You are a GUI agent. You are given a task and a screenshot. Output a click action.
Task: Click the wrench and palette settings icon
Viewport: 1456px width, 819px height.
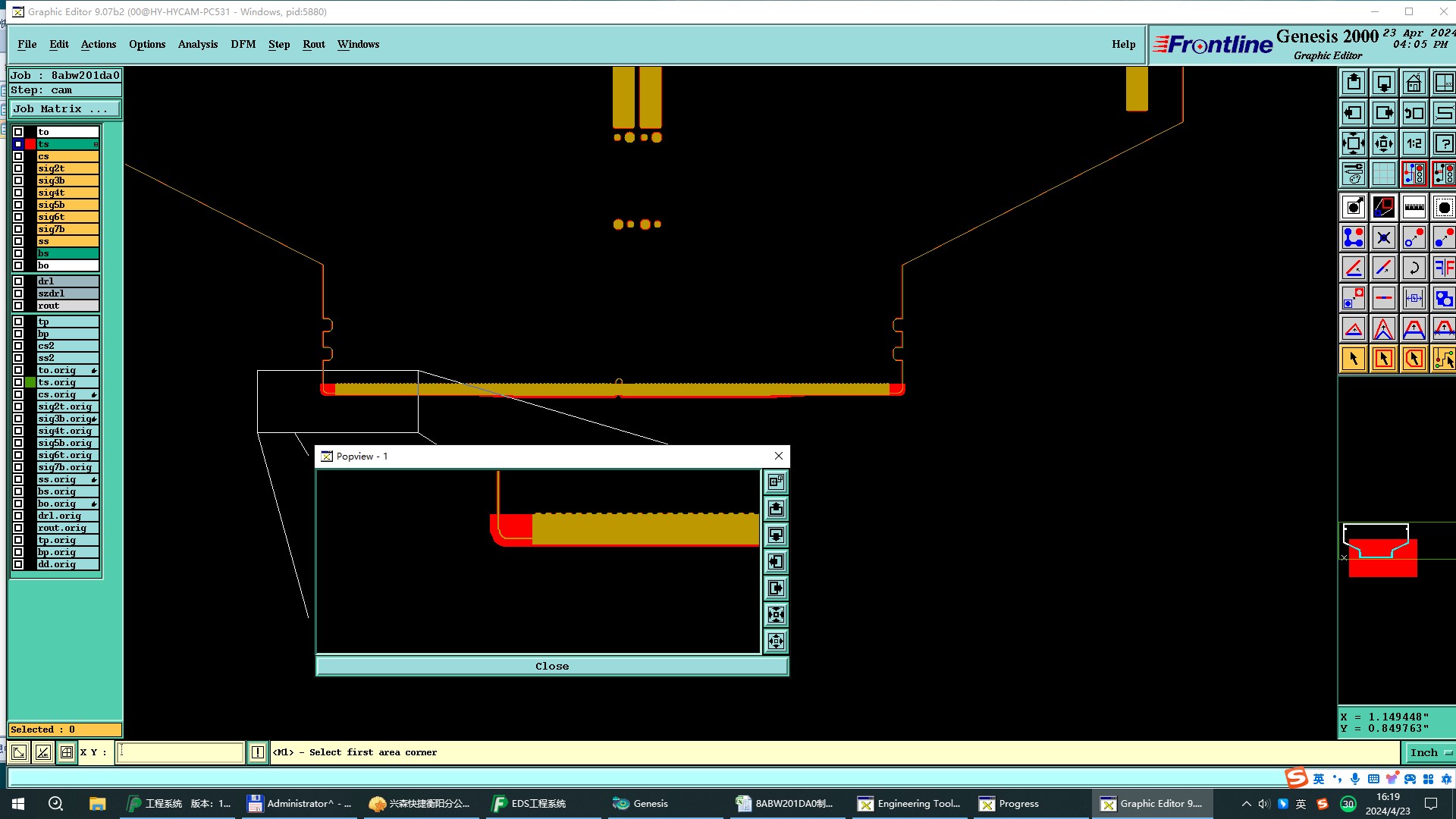point(1353,174)
